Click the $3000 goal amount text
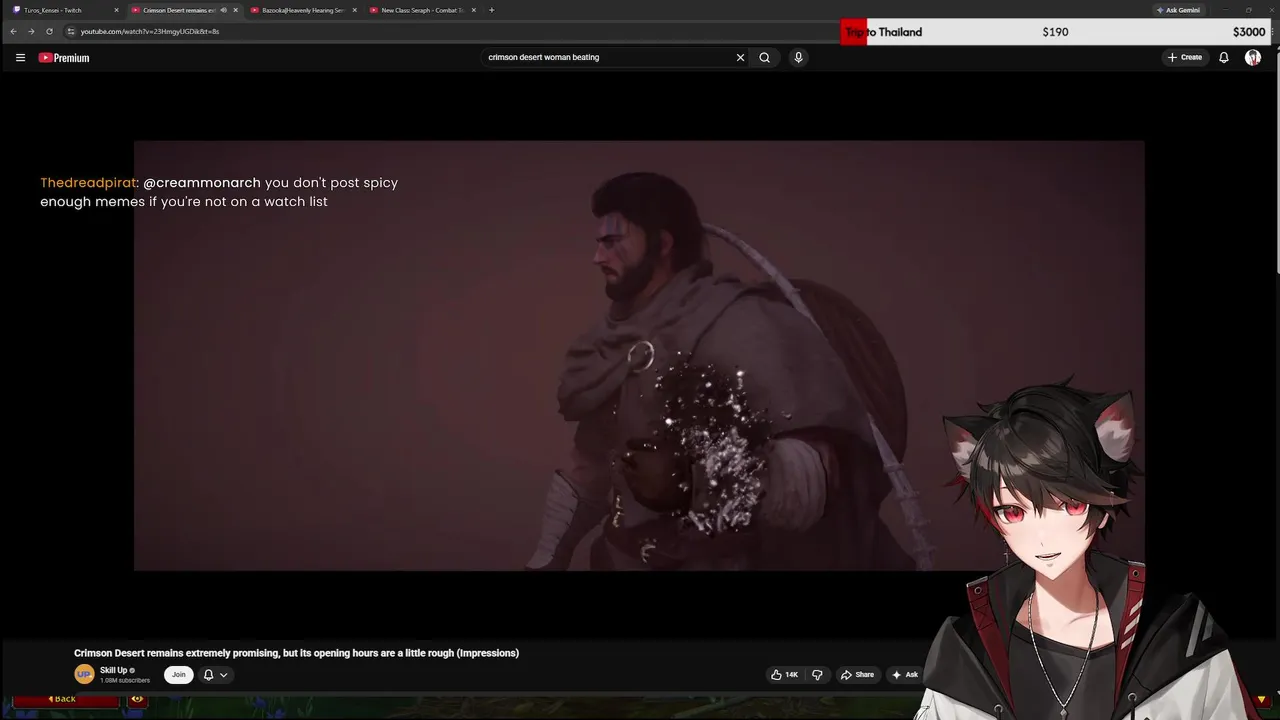This screenshot has width=1280, height=720. 1249,32
